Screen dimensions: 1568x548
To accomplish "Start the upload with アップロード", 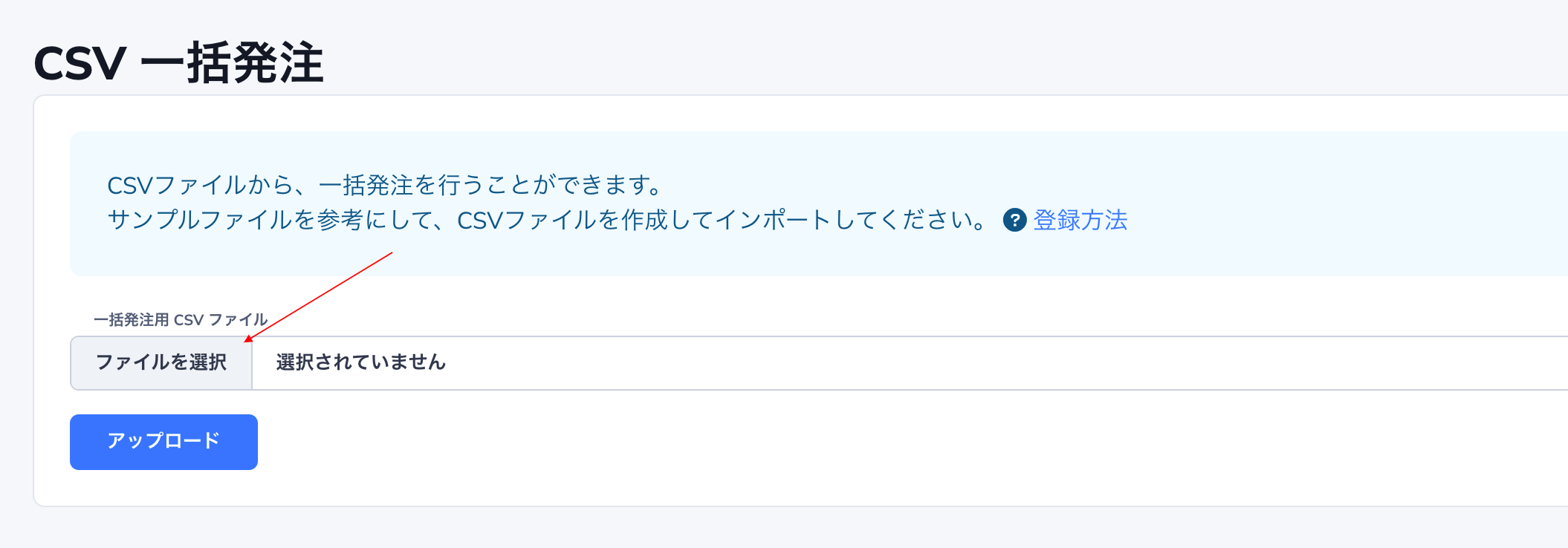I will pyautogui.click(x=163, y=442).
